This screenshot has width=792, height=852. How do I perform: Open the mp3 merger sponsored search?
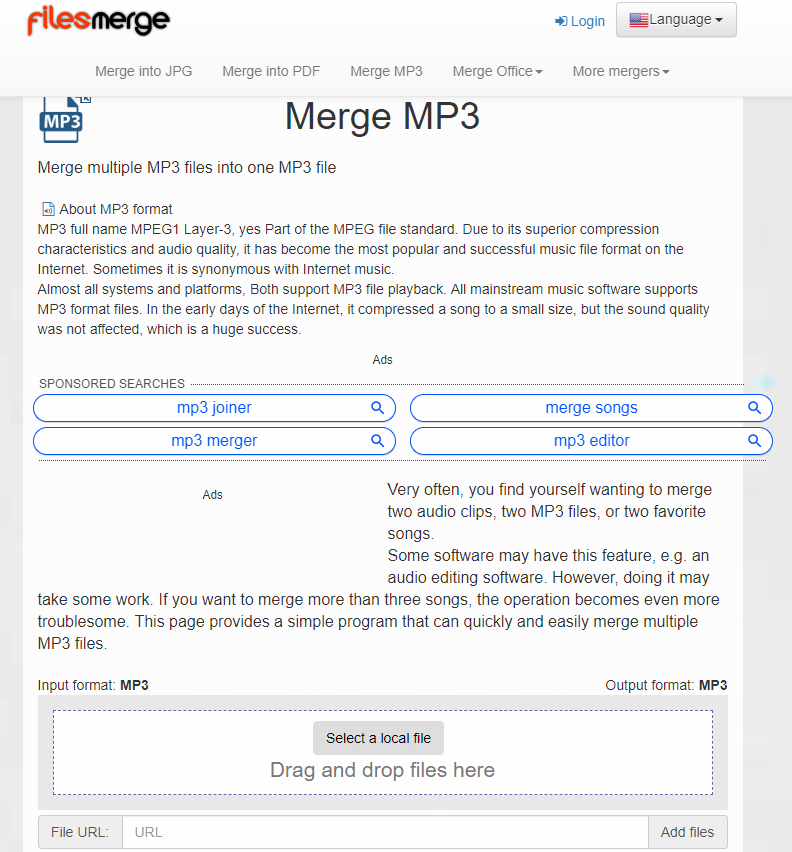pyautogui.click(x=214, y=441)
